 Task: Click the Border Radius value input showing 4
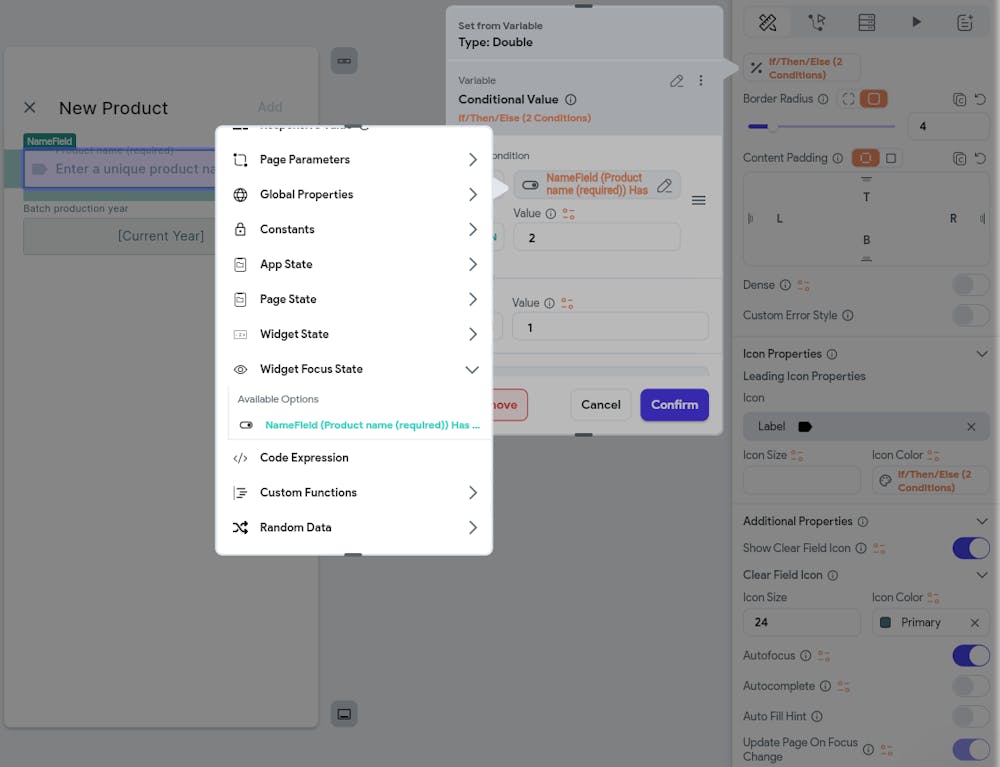pos(948,126)
